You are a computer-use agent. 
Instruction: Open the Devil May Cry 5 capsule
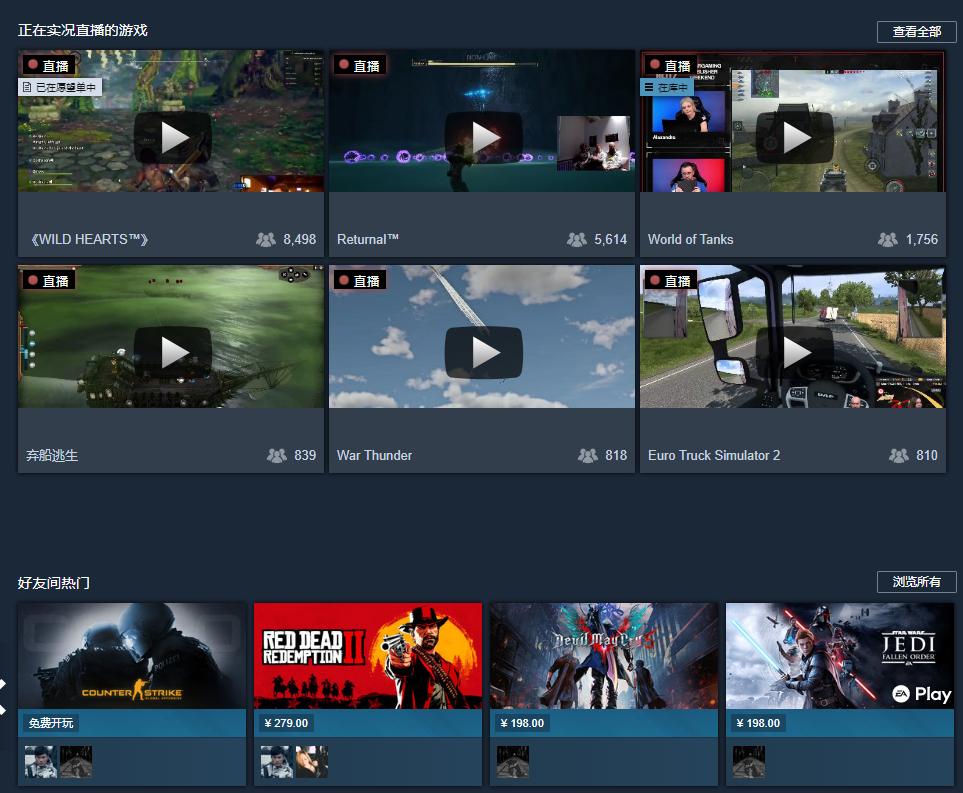pyautogui.click(x=604, y=656)
